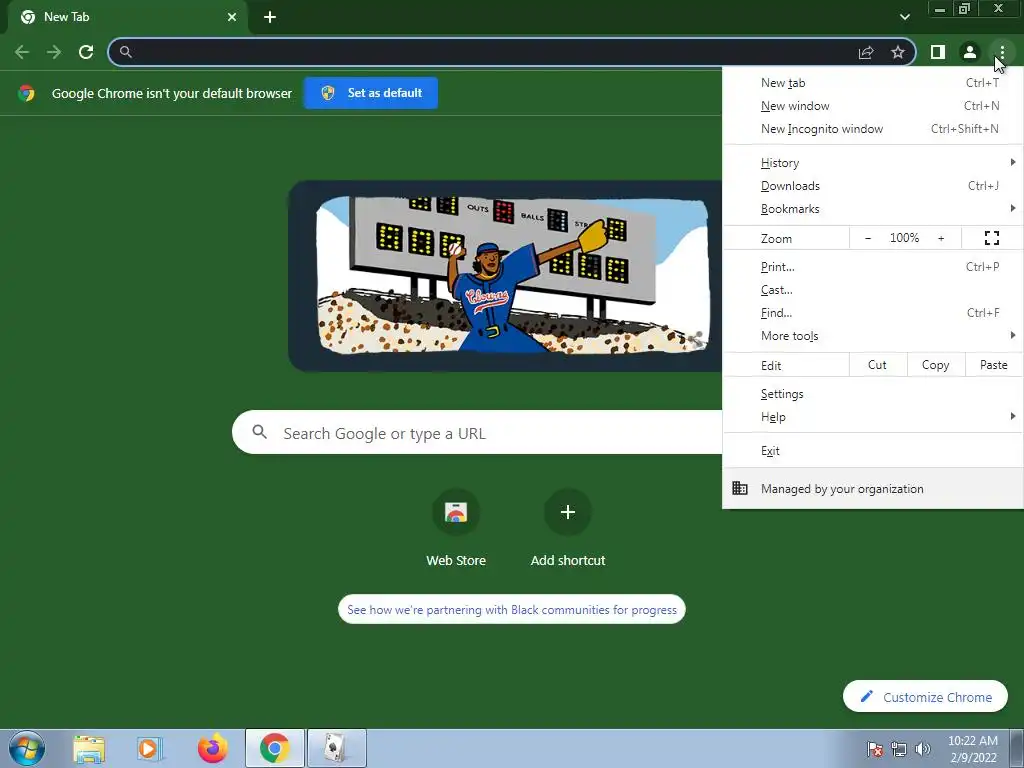Viewport: 1024px width, 768px height.
Task: Bookmark this tab with the star icon
Action: click(x=898, y=52)
